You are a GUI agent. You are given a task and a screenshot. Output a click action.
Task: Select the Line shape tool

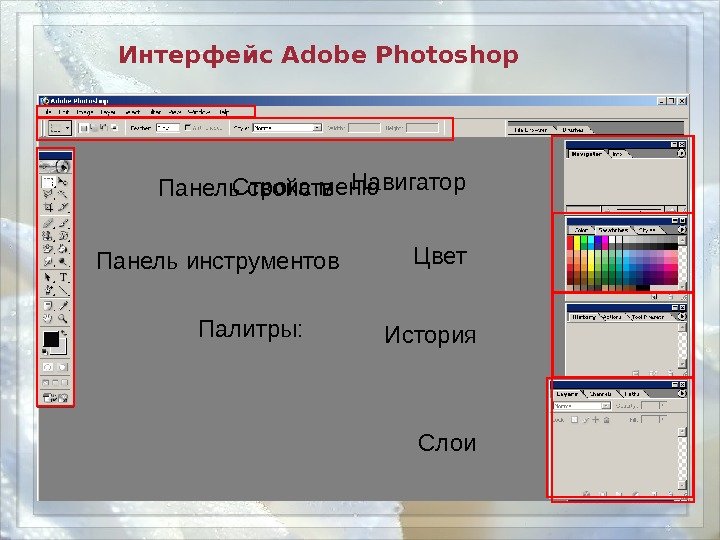pos(63,290)
